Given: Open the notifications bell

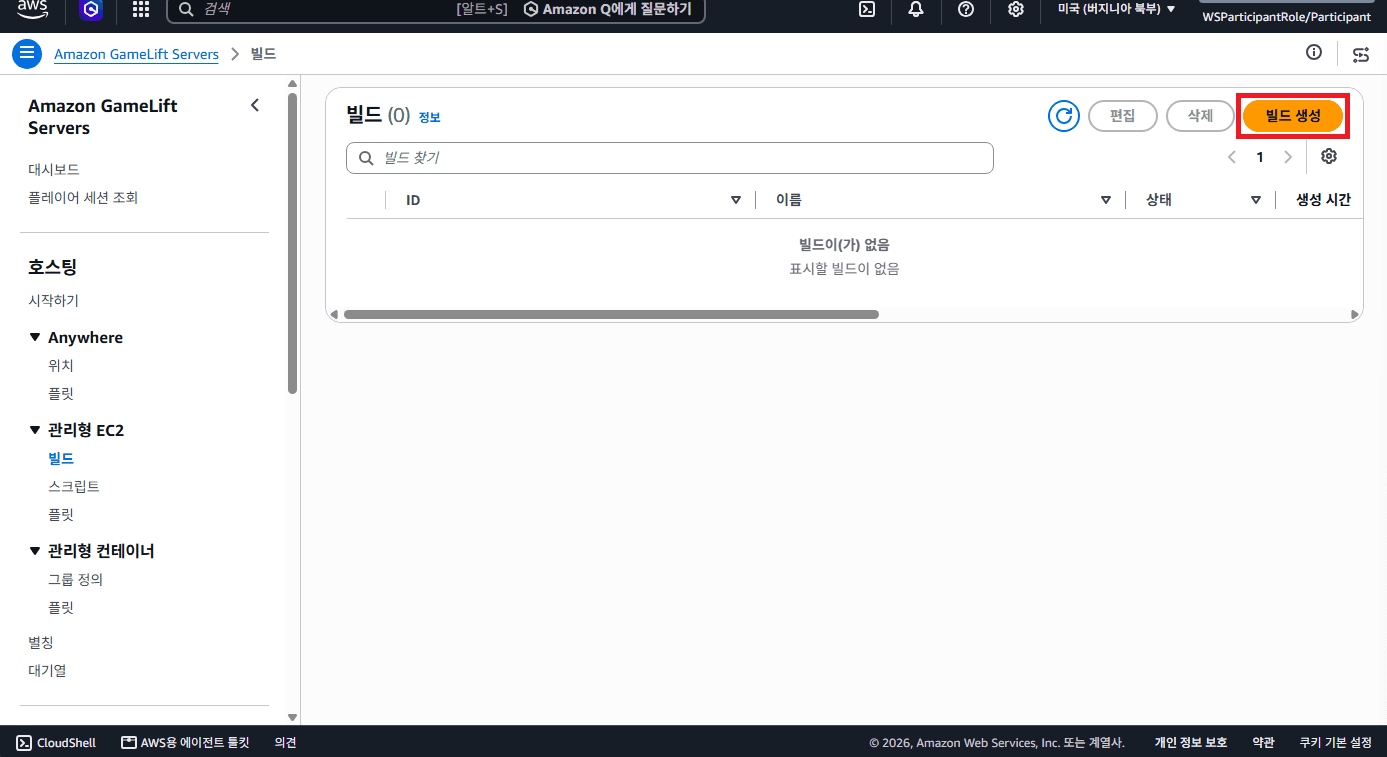Looking at the screenshot, I should pyautogui.click(x=916, y=9).
